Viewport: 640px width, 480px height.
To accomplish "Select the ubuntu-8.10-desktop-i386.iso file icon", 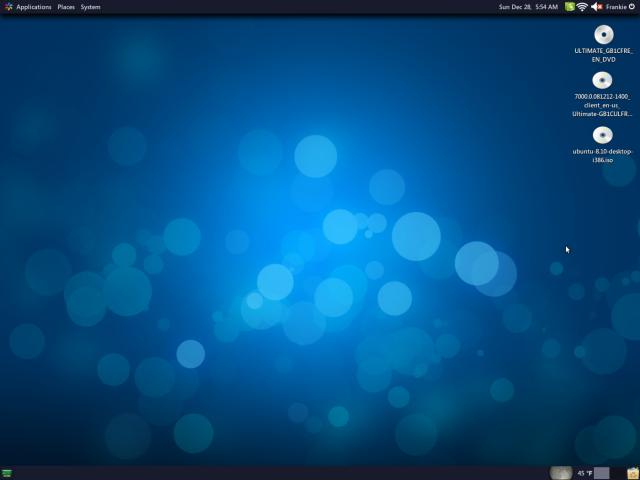I will click(602, 135).
